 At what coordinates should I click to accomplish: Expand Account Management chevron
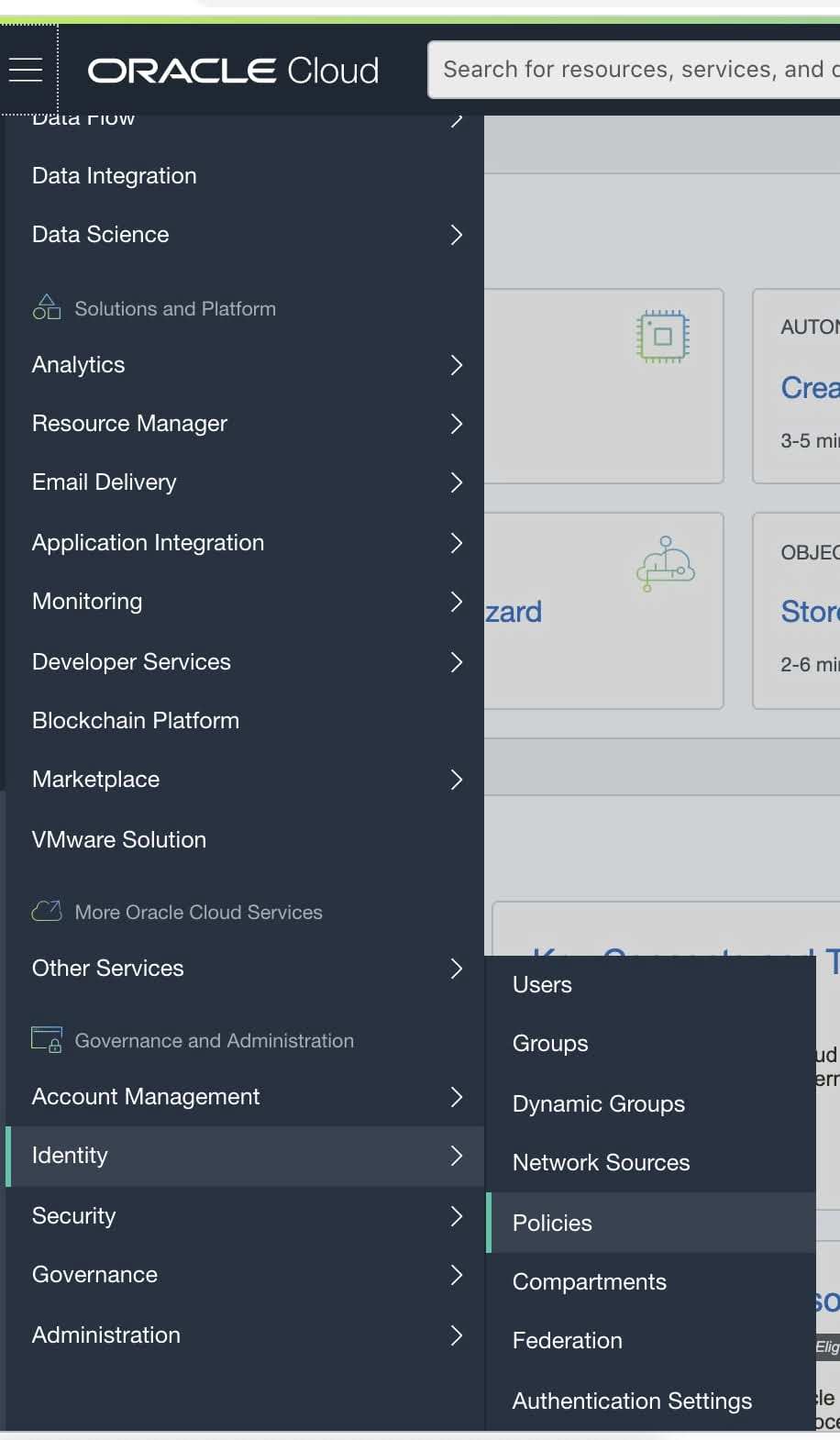tap(457, 1097)
